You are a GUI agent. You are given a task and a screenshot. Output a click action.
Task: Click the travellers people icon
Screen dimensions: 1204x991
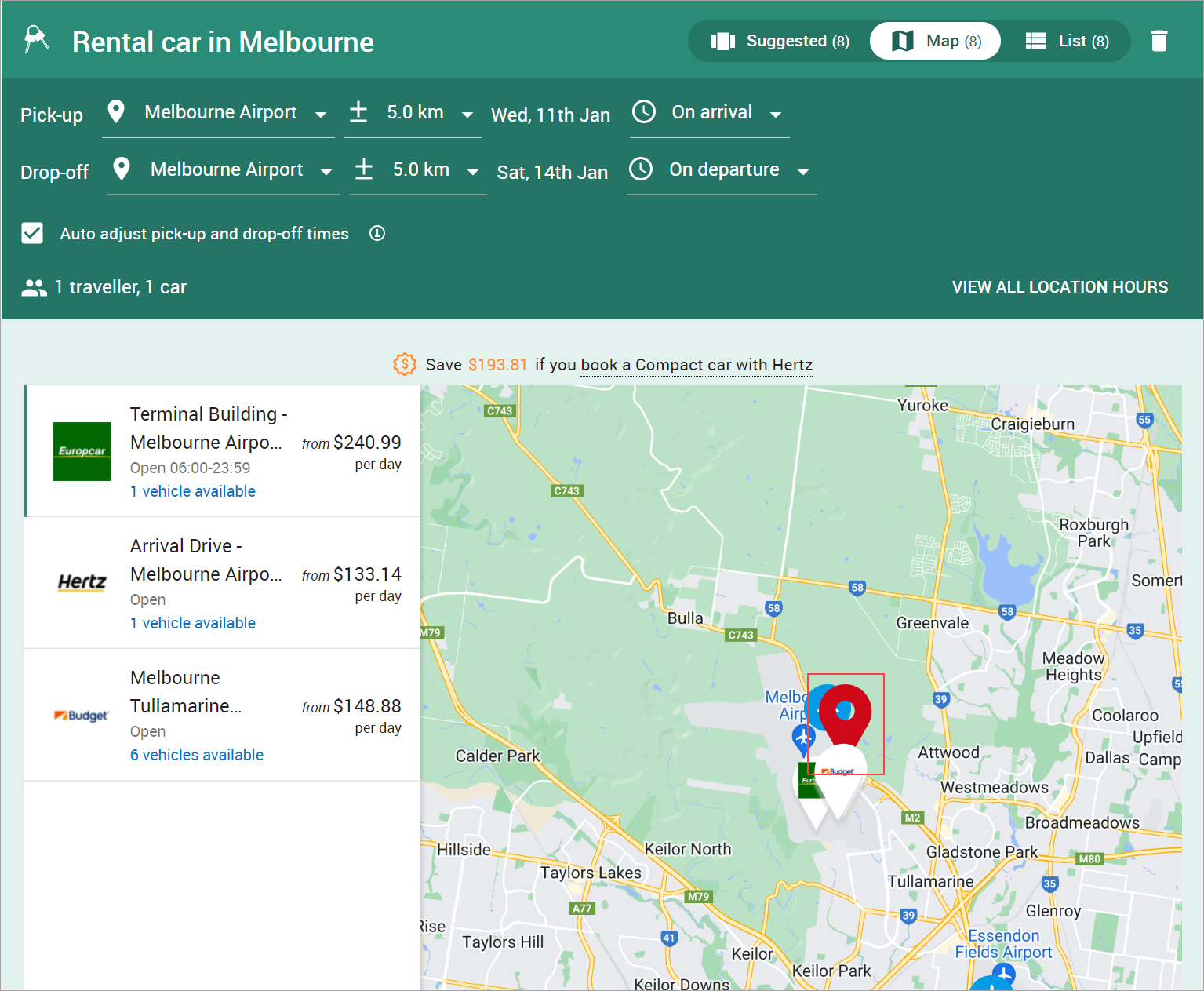[35, 288]
